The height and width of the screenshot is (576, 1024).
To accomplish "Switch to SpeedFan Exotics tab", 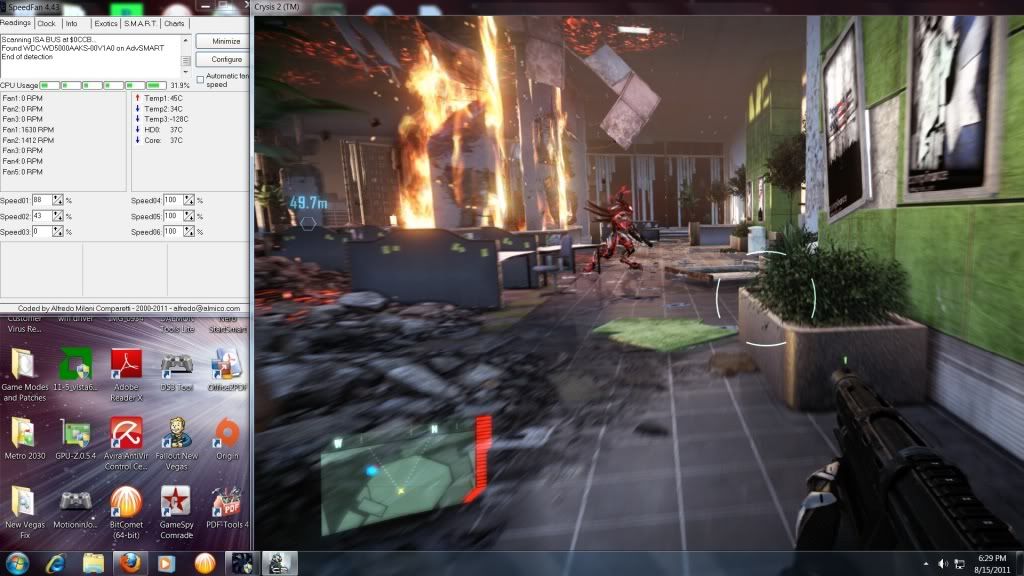I will click(x=105, y=24).
